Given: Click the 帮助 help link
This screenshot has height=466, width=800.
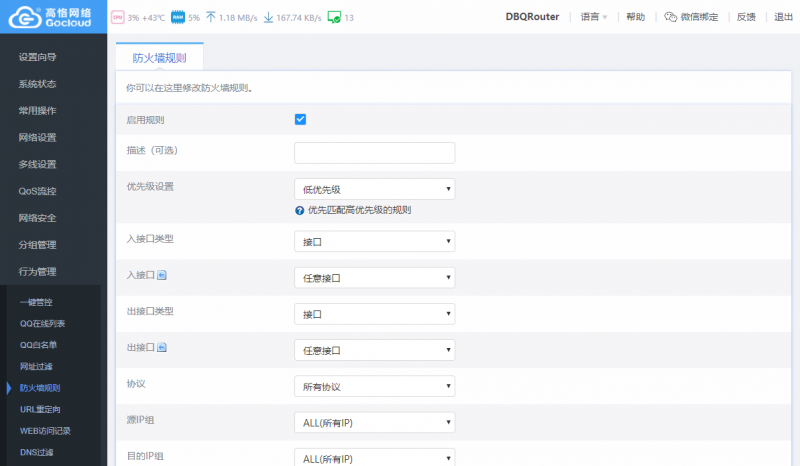Looking at the screenshot, I should [x=636, y=17].
